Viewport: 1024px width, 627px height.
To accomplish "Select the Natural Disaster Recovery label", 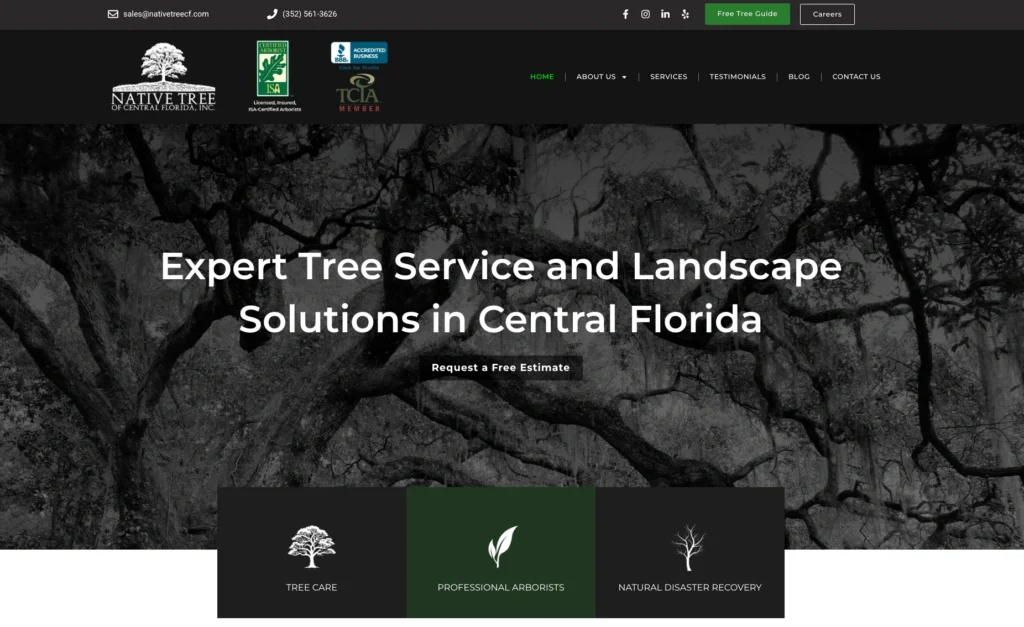I will (690, 587).
